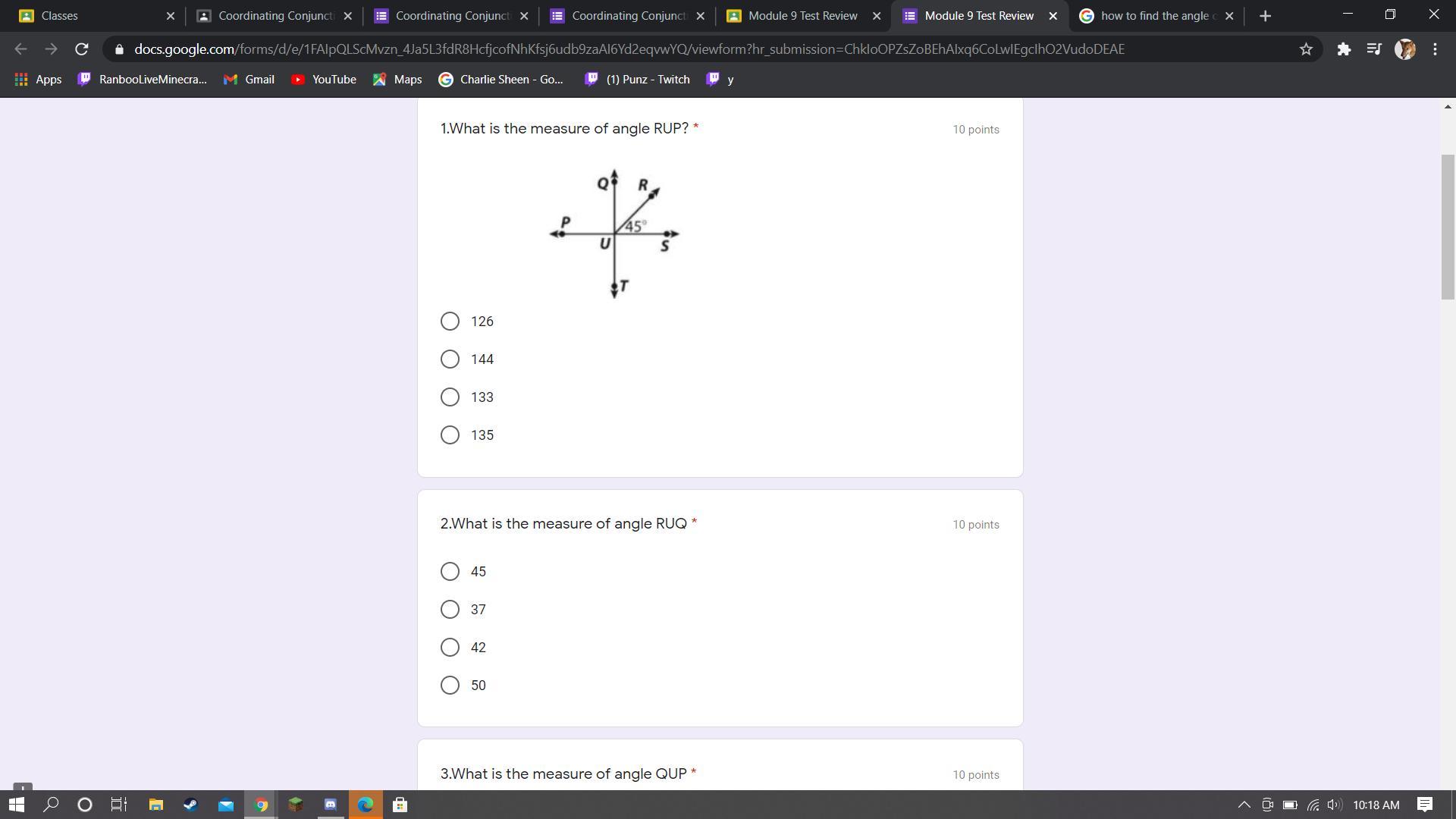
Task: Open the media control icon in toolbar
Action: coord(1373,49)
